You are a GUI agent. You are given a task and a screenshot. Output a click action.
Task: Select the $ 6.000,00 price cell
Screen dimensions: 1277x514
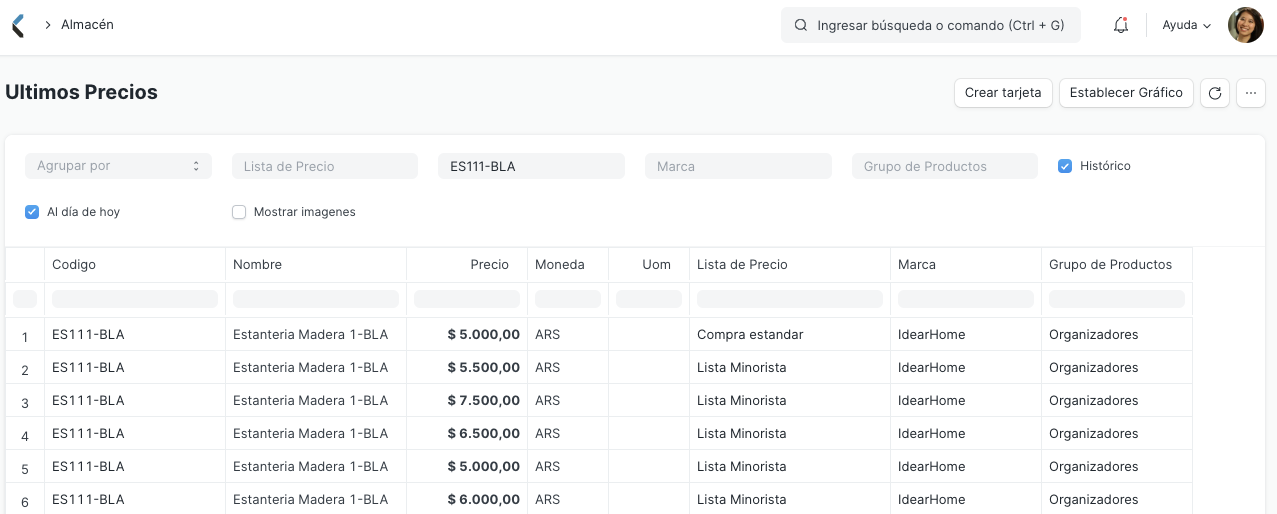click(467, 499)
